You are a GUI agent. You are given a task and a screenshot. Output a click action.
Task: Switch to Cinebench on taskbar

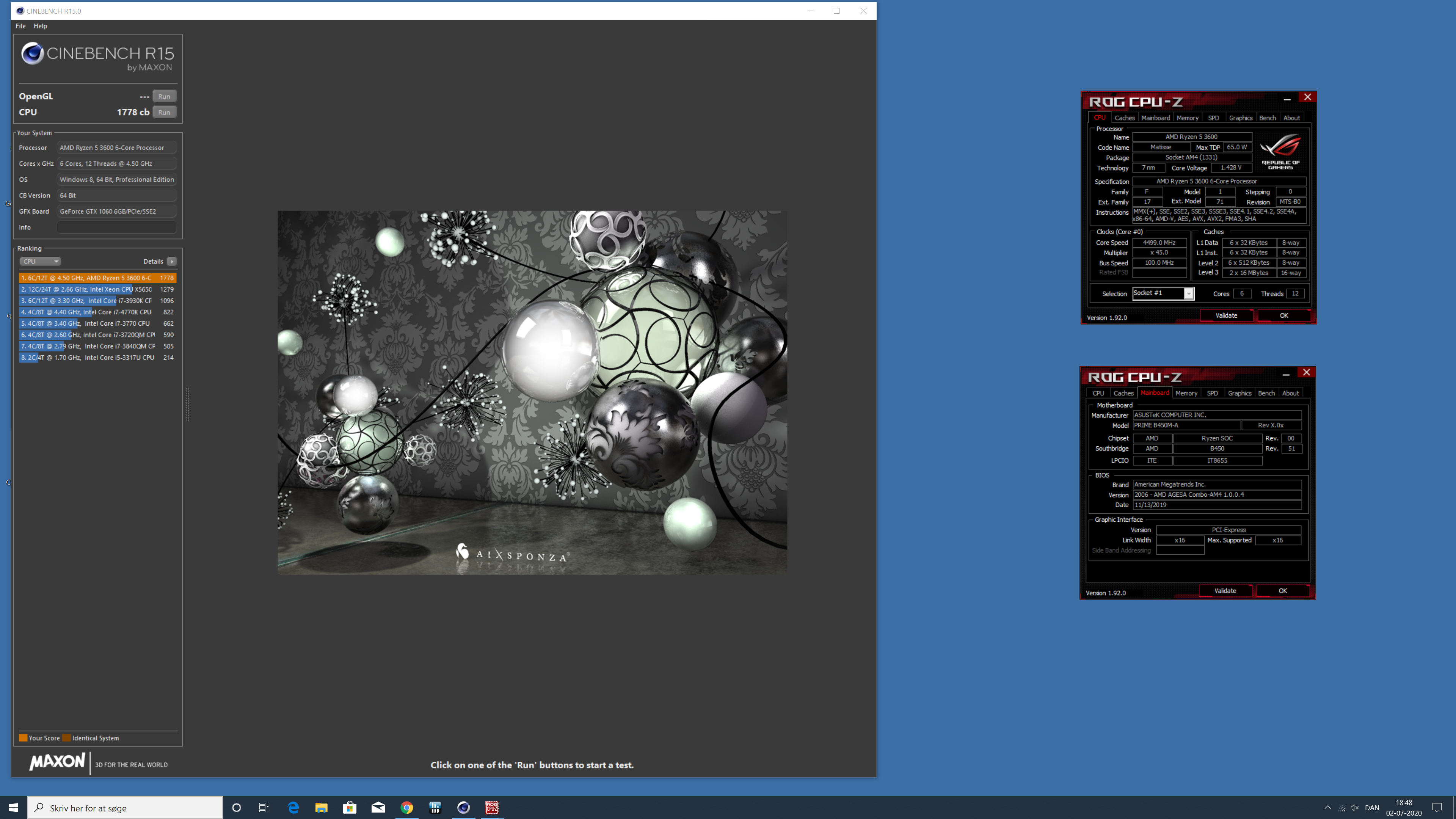click(463, 808)
